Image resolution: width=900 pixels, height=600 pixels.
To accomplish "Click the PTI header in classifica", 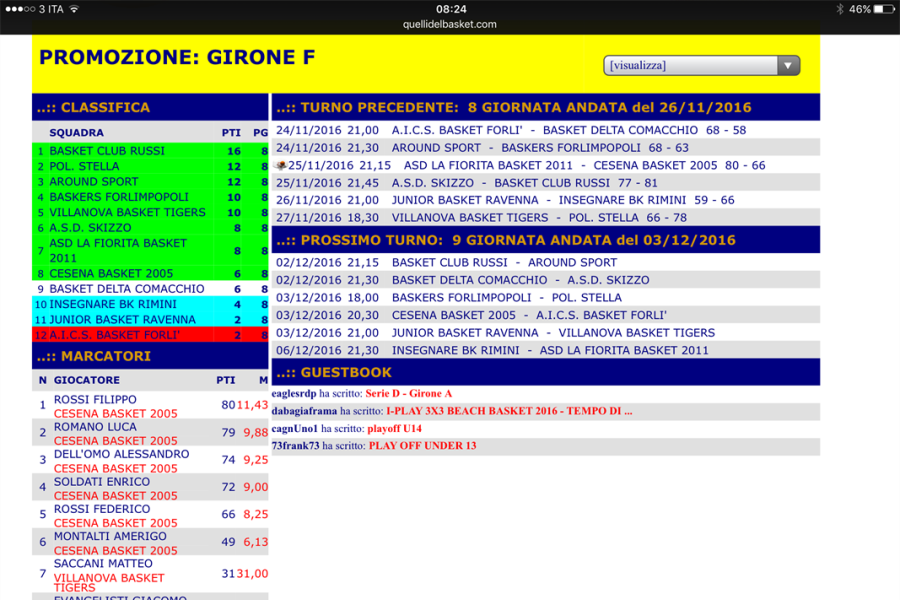I will (x=231, y=133).
